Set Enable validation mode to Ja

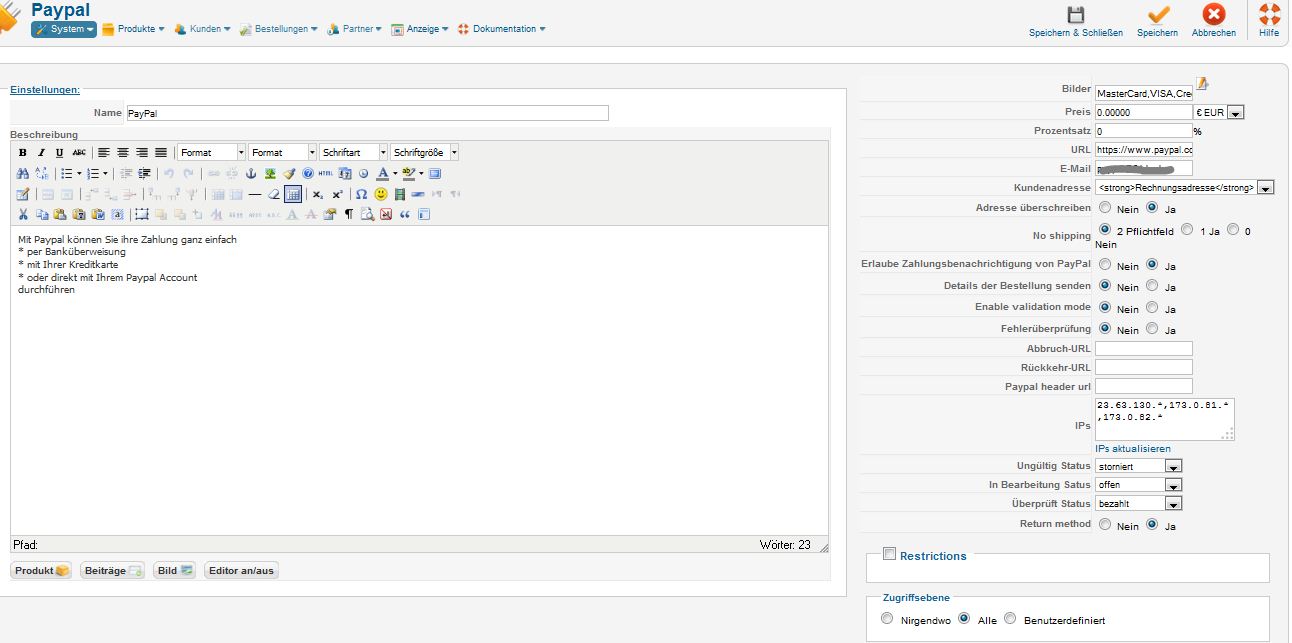click(x=1153, y=308)
